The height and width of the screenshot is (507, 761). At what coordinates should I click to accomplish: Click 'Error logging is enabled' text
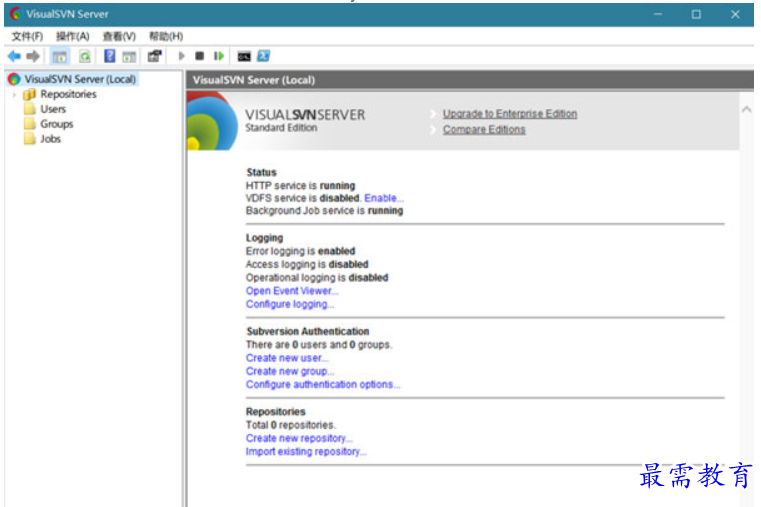(300, 251)
